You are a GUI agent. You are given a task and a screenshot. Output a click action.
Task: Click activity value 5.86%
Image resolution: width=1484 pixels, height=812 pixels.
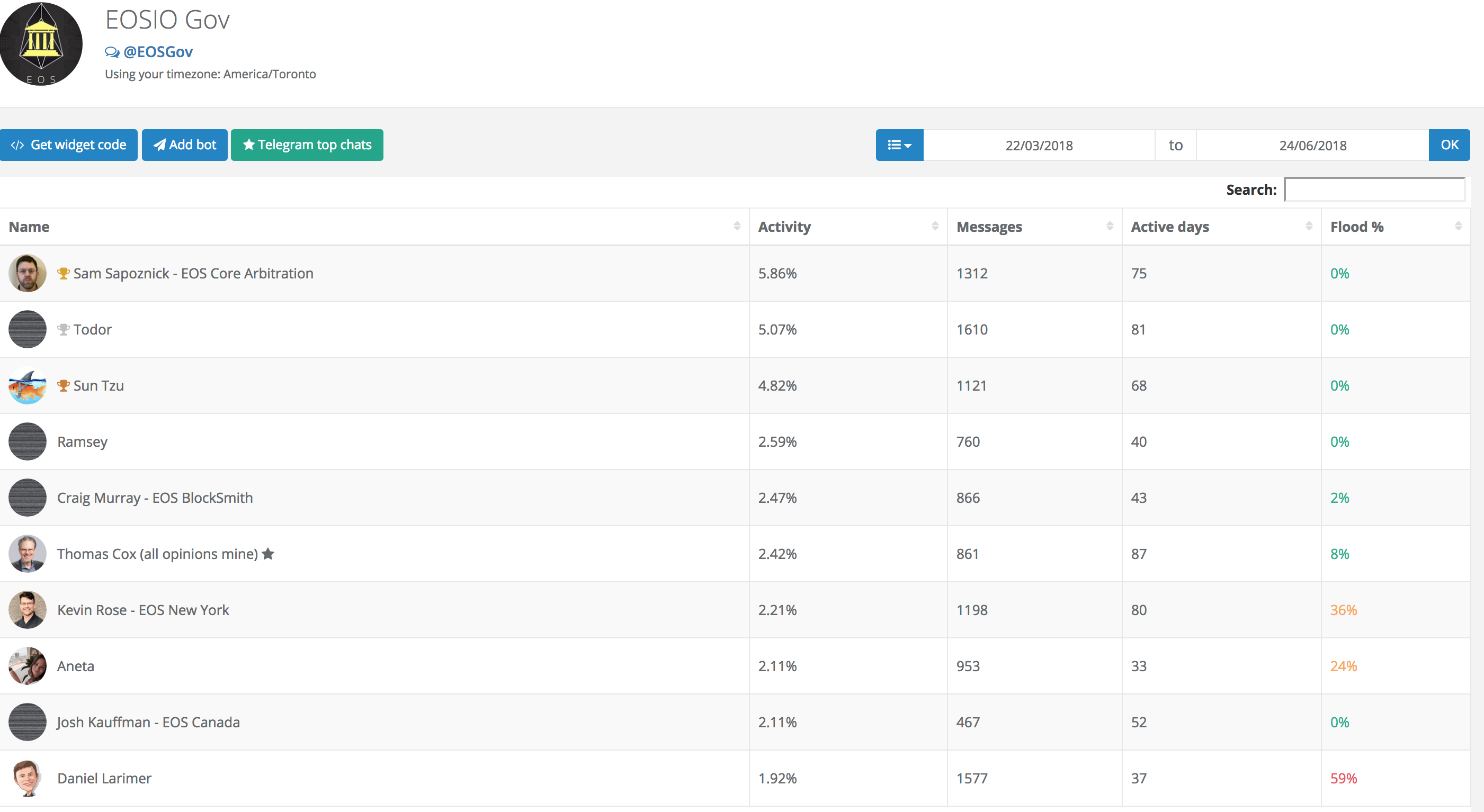(x=777, y=274)
